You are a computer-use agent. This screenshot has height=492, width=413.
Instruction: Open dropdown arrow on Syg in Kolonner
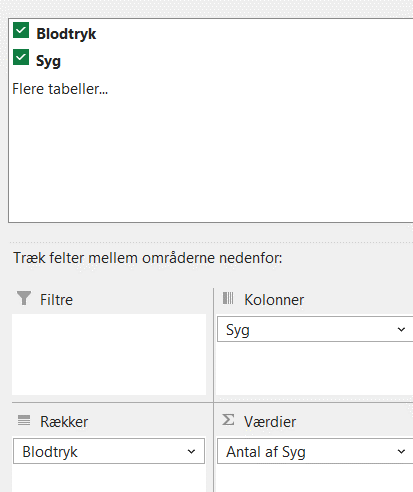coord(401,329)
